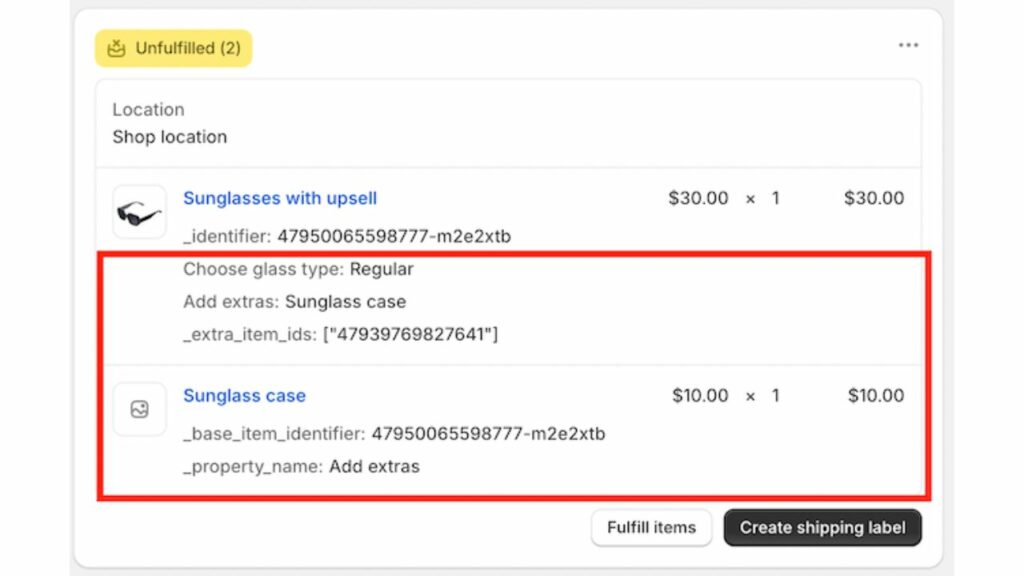
Task: Select the $10.00 total for Sunglass case
Action: point(875,396)
